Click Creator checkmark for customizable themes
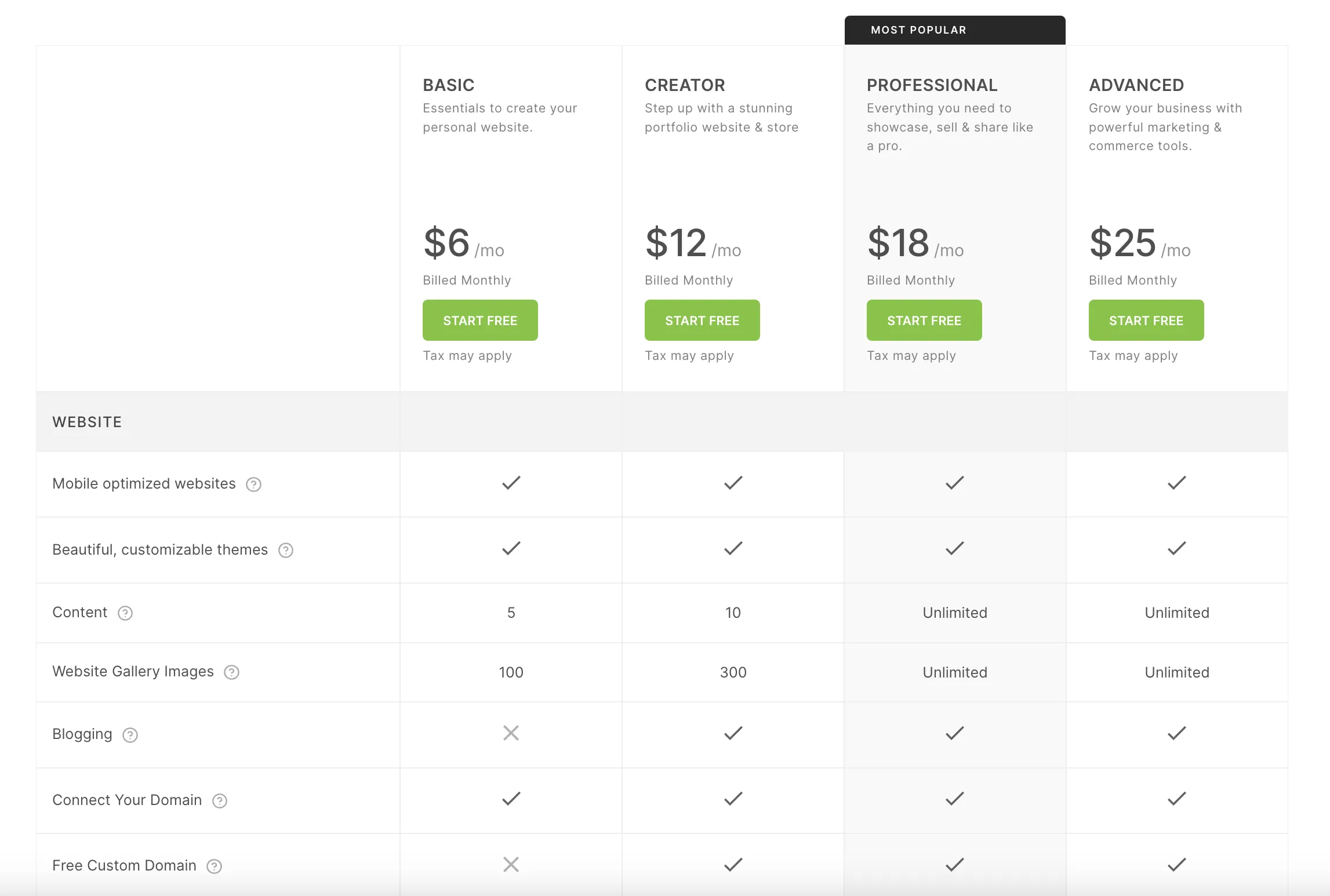1330x896 pixels. (x=733, y=548)
